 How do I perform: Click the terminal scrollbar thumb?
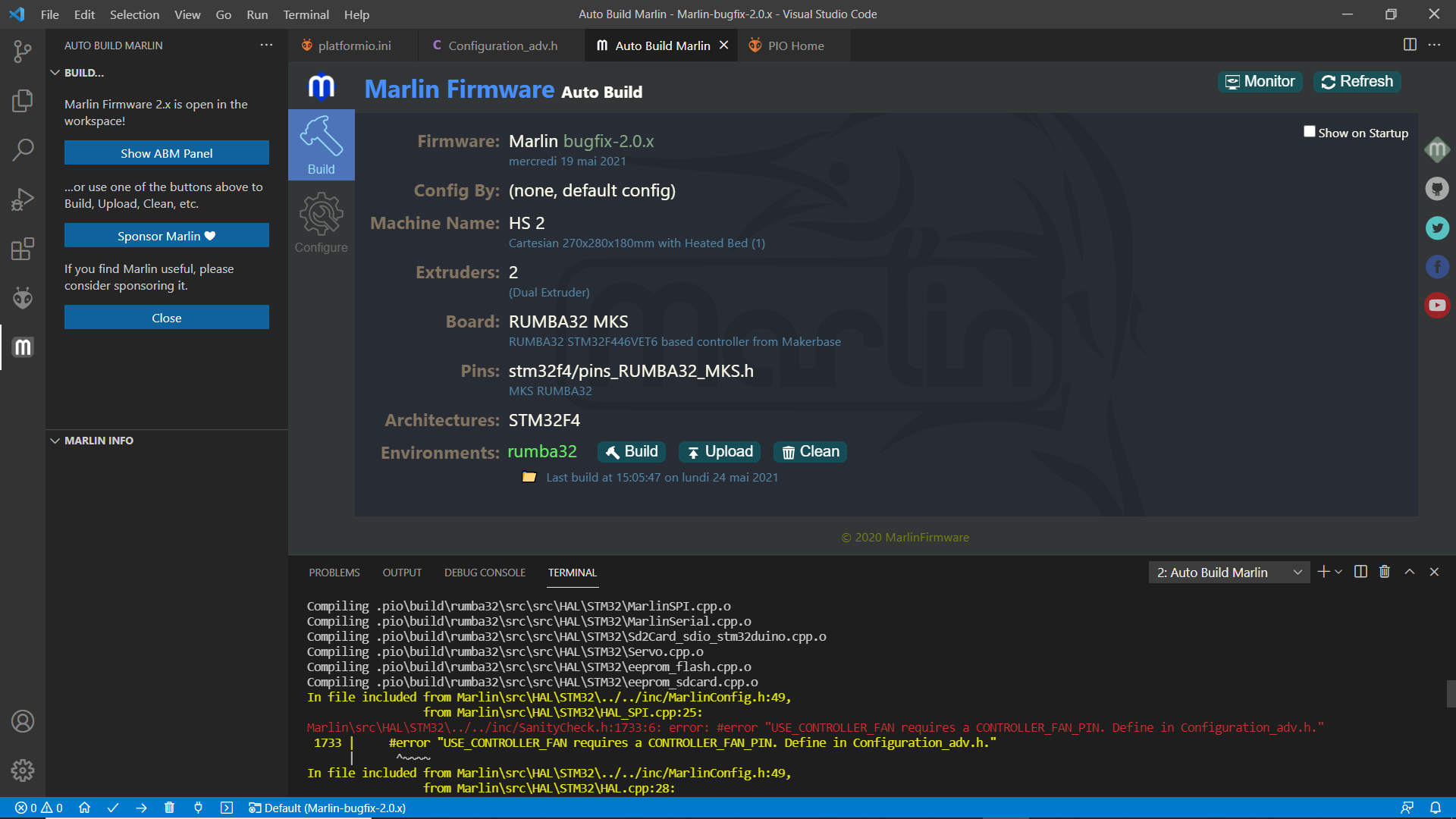(1451, 694)
